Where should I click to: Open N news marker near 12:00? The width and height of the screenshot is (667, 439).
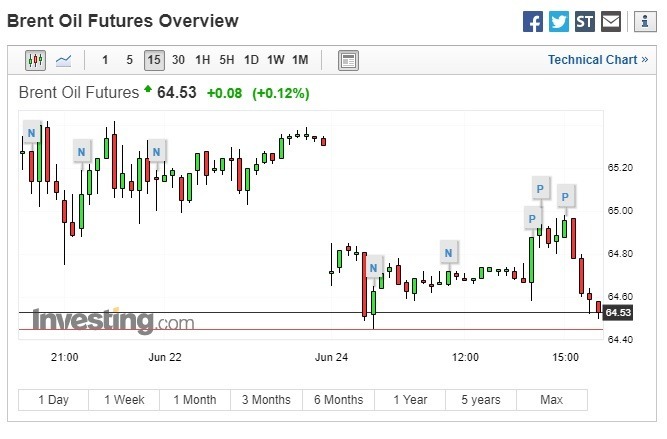448,253
